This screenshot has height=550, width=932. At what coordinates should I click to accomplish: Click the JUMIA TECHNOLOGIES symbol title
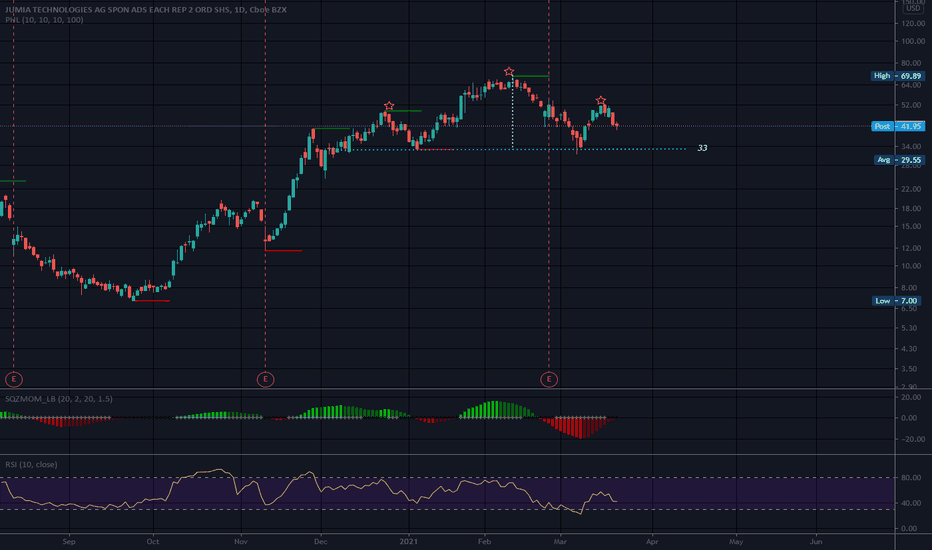click(x=146, y=10)
